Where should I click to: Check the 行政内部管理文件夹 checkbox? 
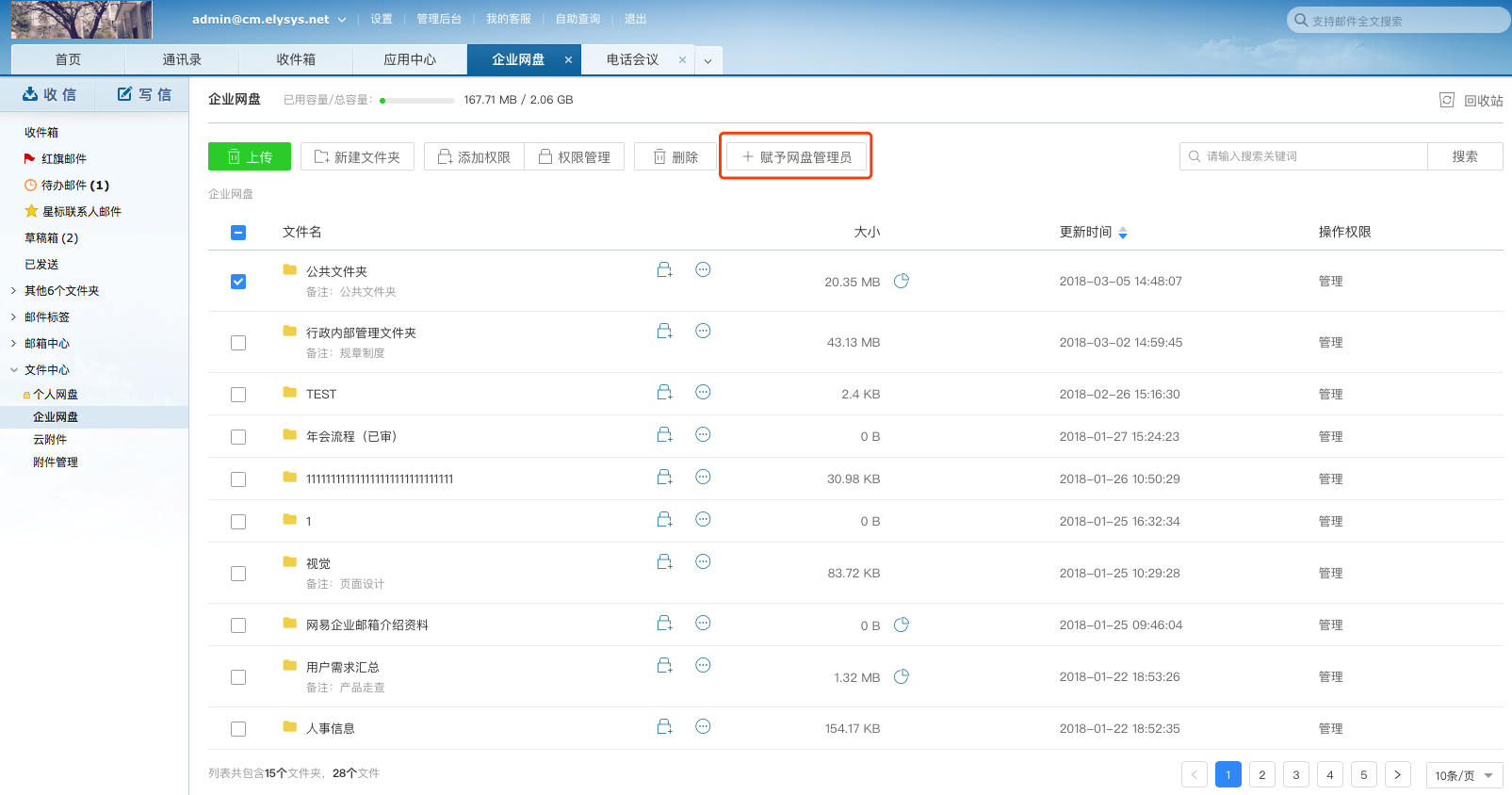[238, 343]
